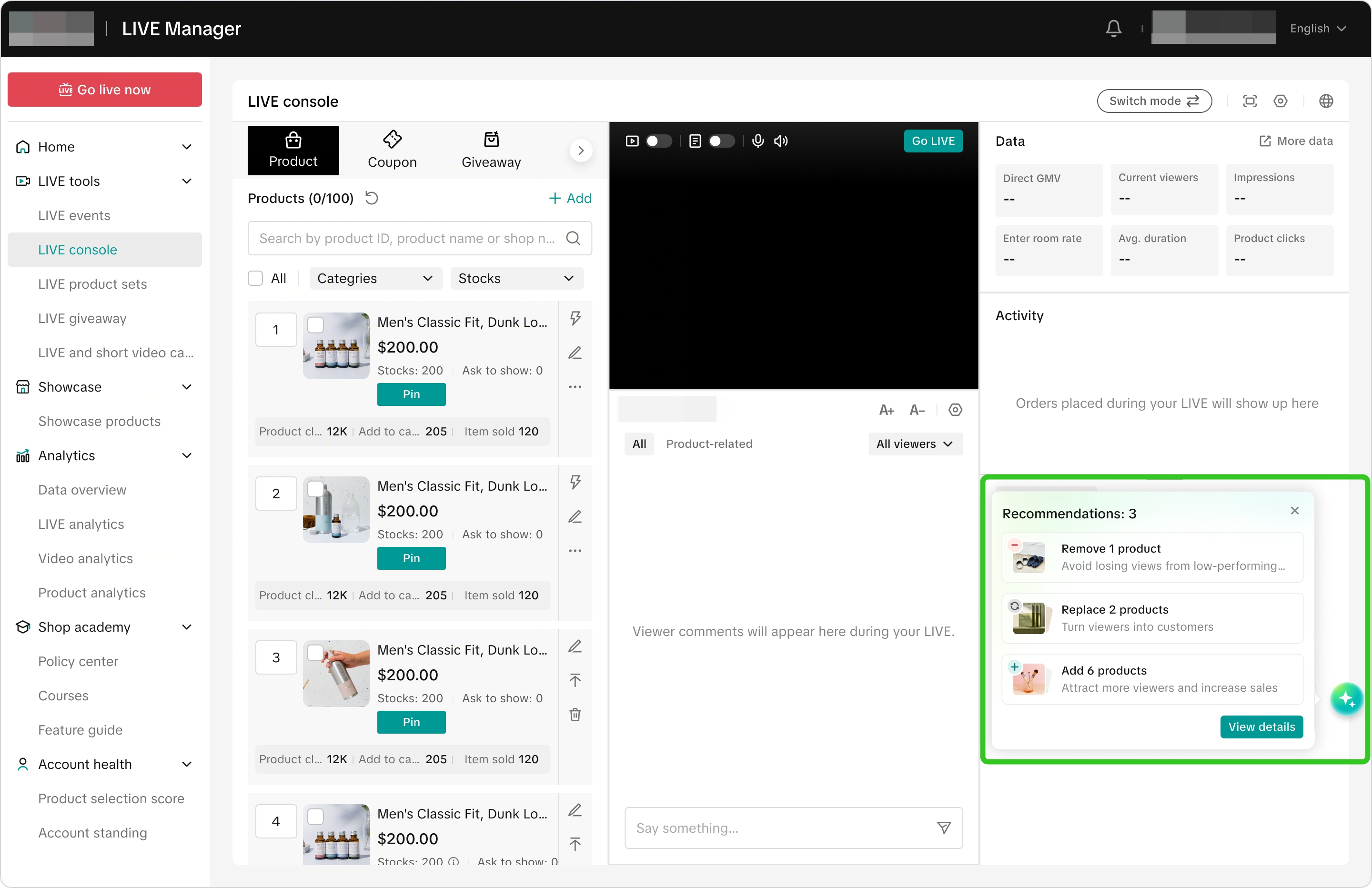Click the fullscreen frame icon in console header
The width and height of the screenshot is (1372, 888).
click(x=1249, y=101)
